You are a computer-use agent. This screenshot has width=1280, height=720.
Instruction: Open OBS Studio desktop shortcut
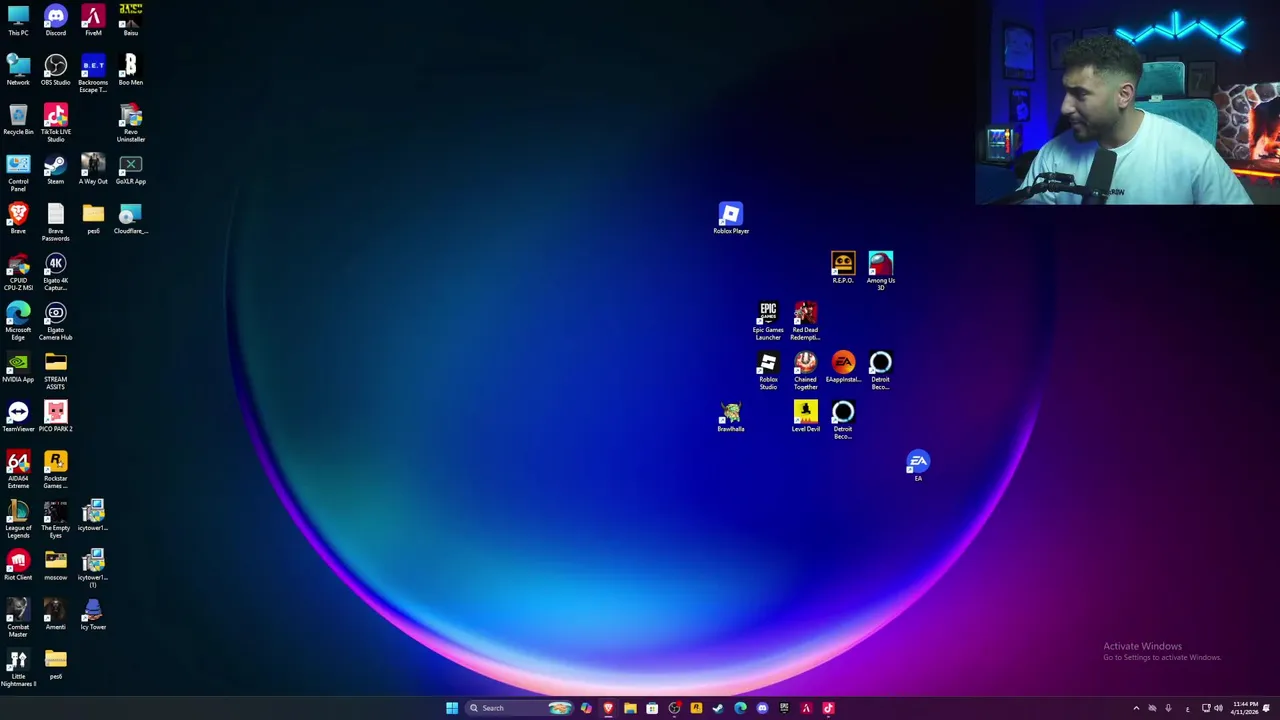tap(55, 70)
